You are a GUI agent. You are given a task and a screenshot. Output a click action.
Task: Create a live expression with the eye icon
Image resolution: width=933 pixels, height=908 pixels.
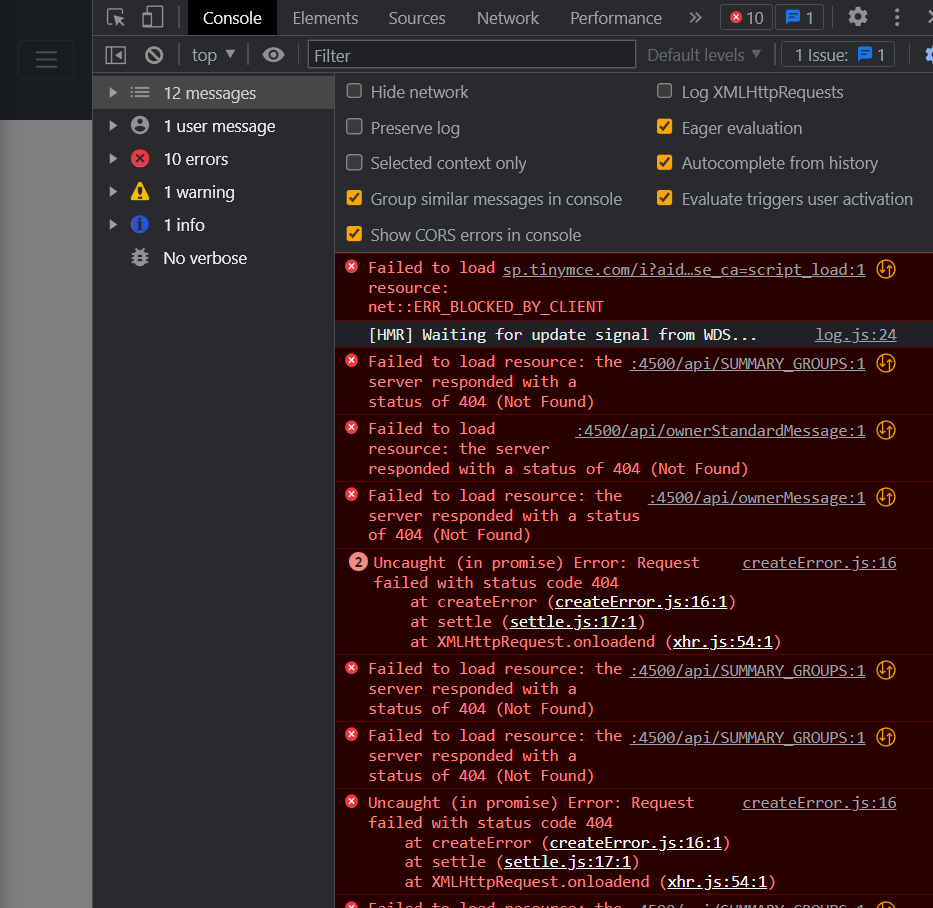[273, 55]
